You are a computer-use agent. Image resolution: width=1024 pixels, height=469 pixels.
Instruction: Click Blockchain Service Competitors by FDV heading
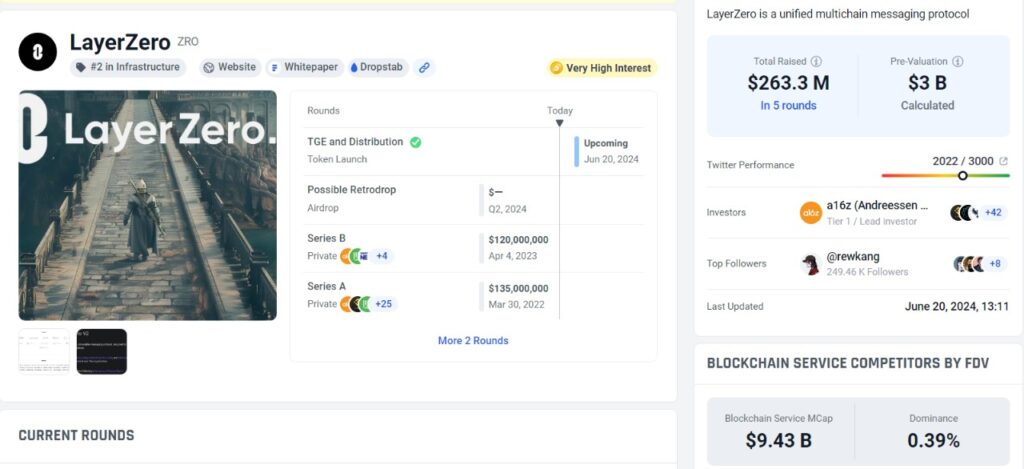pos(848,363)
